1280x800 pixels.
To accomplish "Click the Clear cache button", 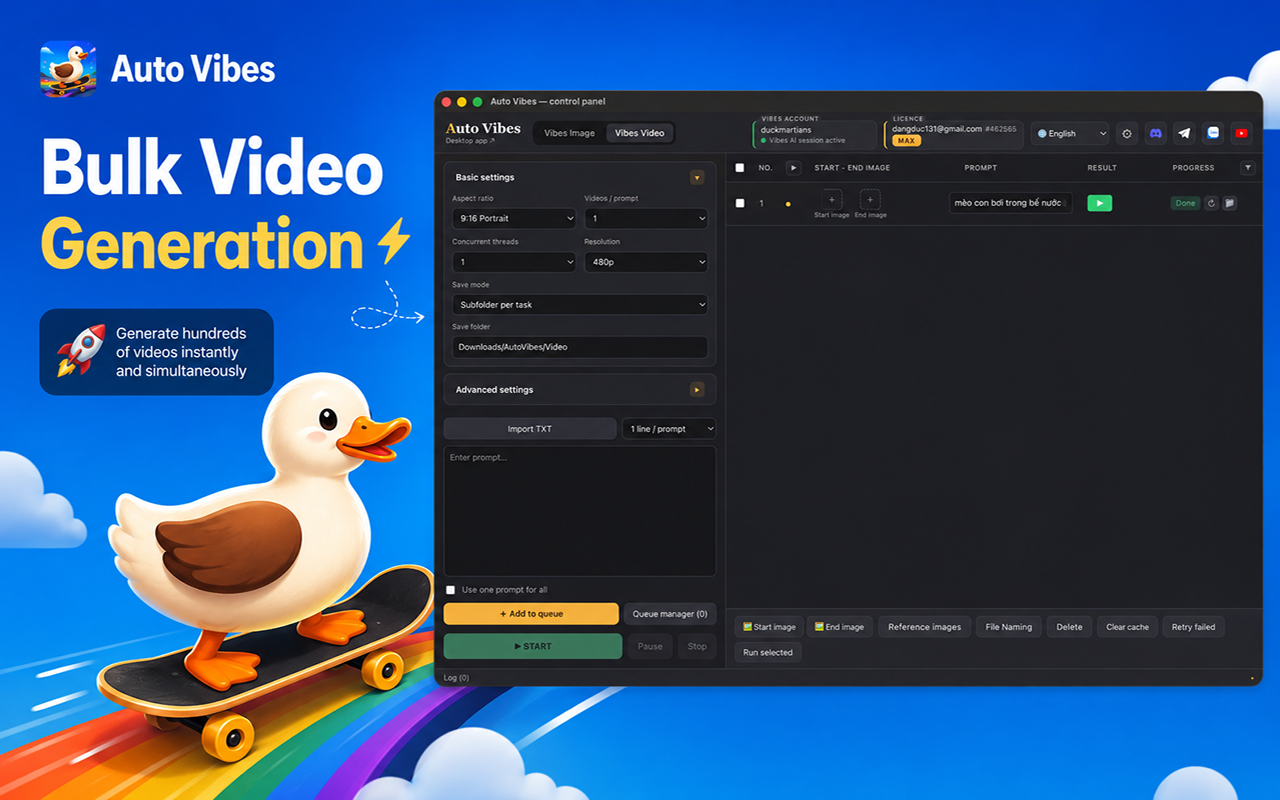I will (x=1127, y=627).
